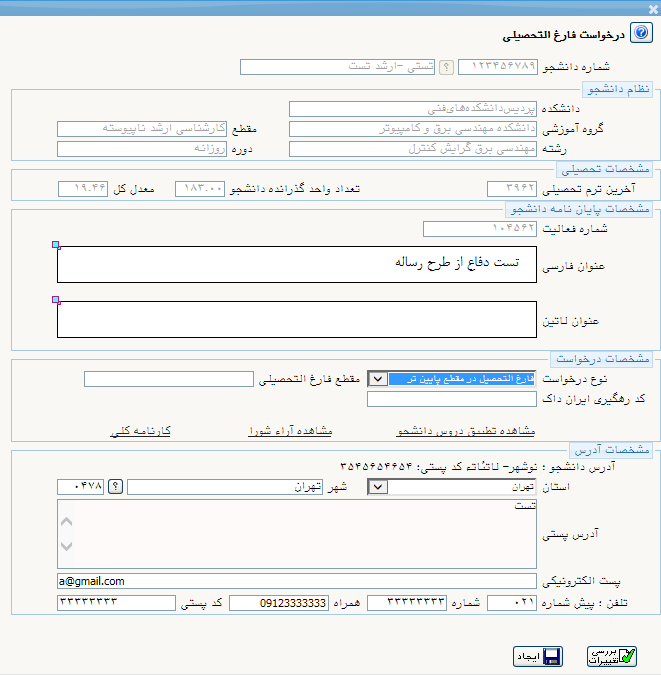The height and width of the screenshot is (675, 661).
Task: Click the رشته major field
Action: point(413,149)
